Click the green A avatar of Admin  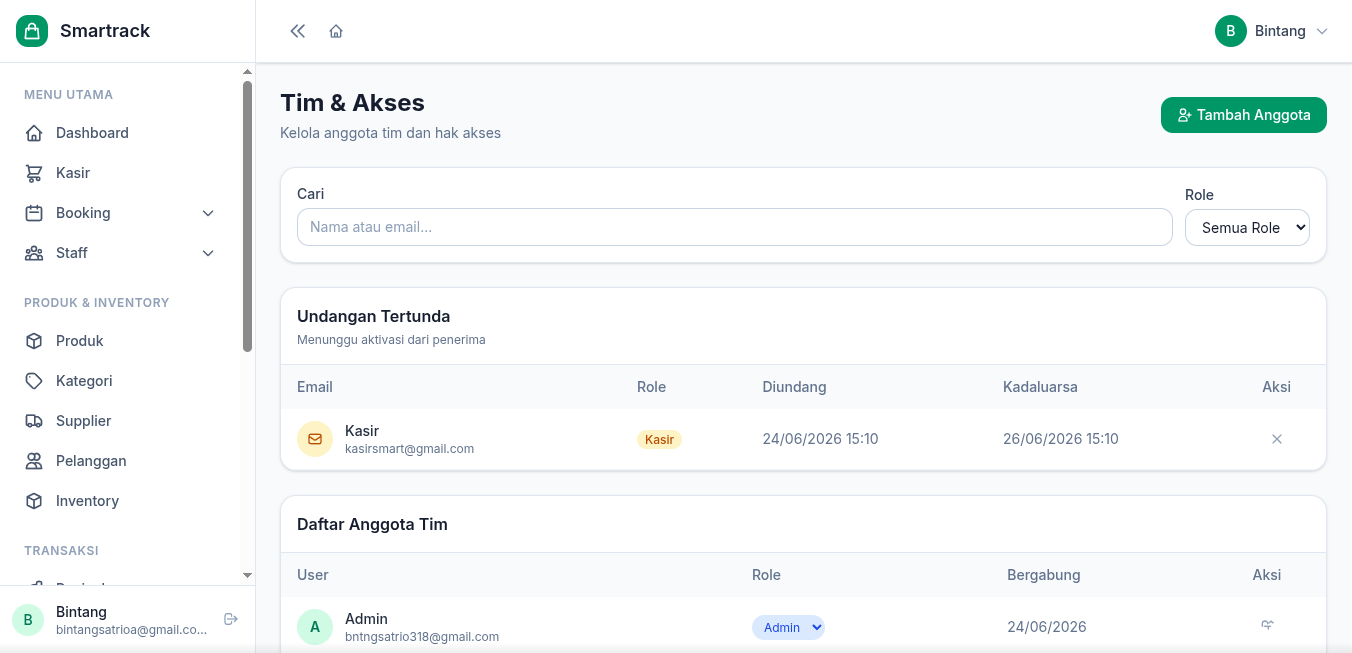coord(315,627)
